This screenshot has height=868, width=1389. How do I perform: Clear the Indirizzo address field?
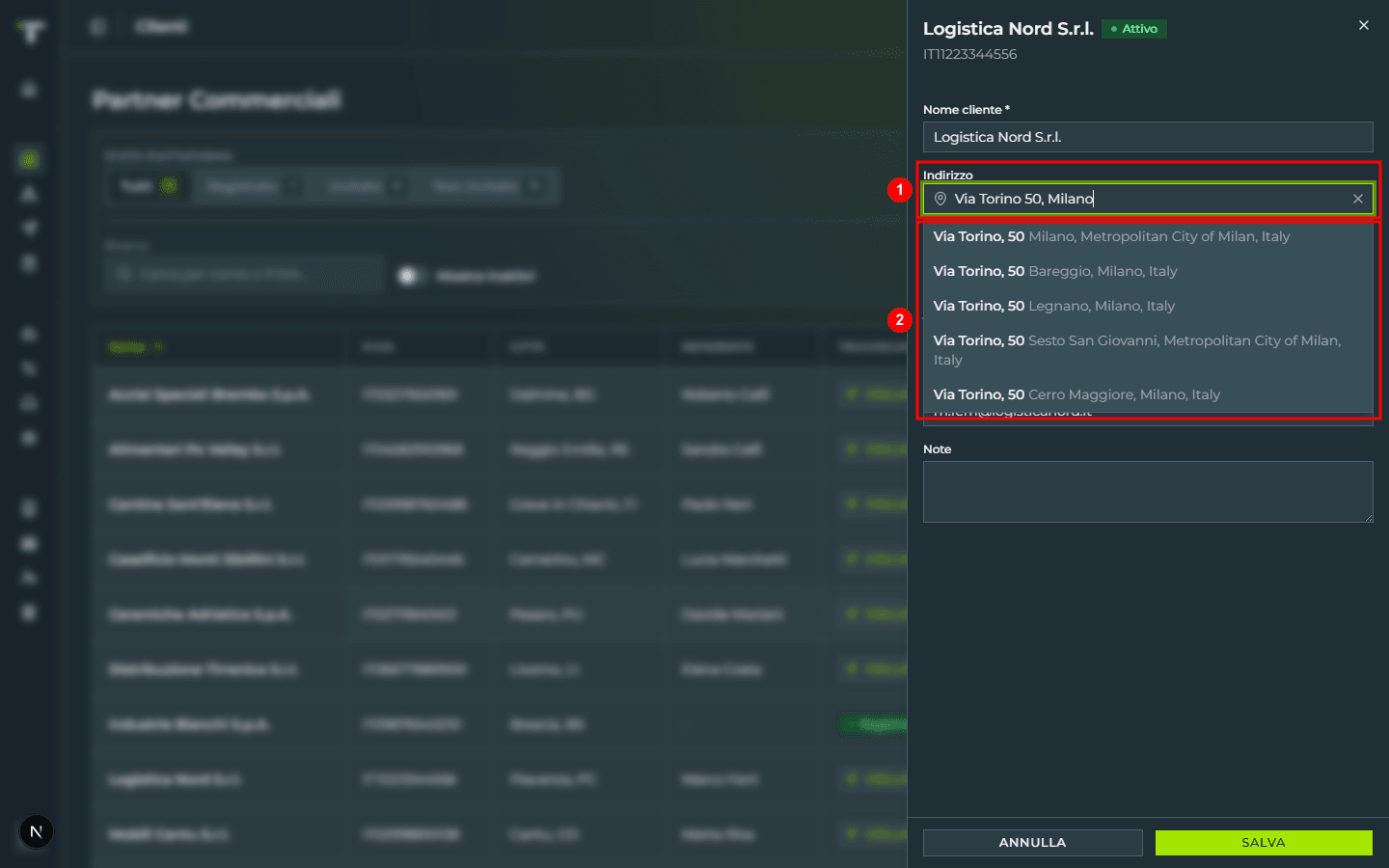(1357, 199)
